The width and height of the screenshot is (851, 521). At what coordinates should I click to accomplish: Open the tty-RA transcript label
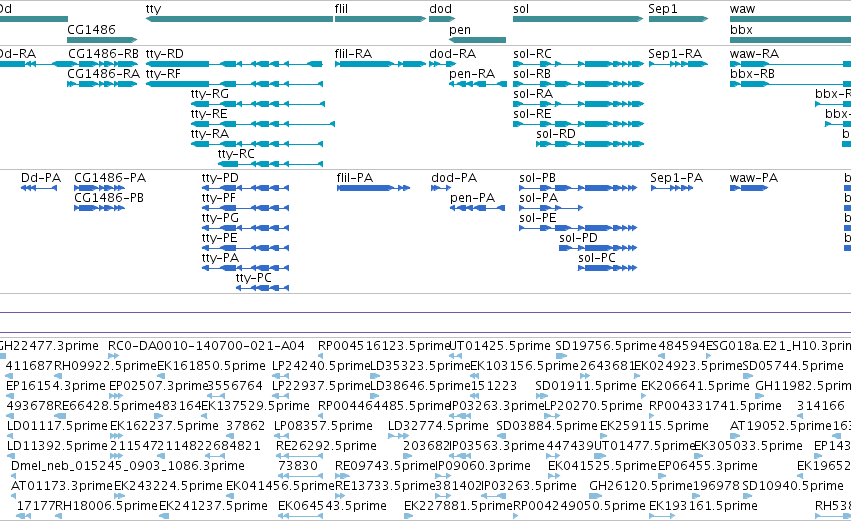point(210,134)
